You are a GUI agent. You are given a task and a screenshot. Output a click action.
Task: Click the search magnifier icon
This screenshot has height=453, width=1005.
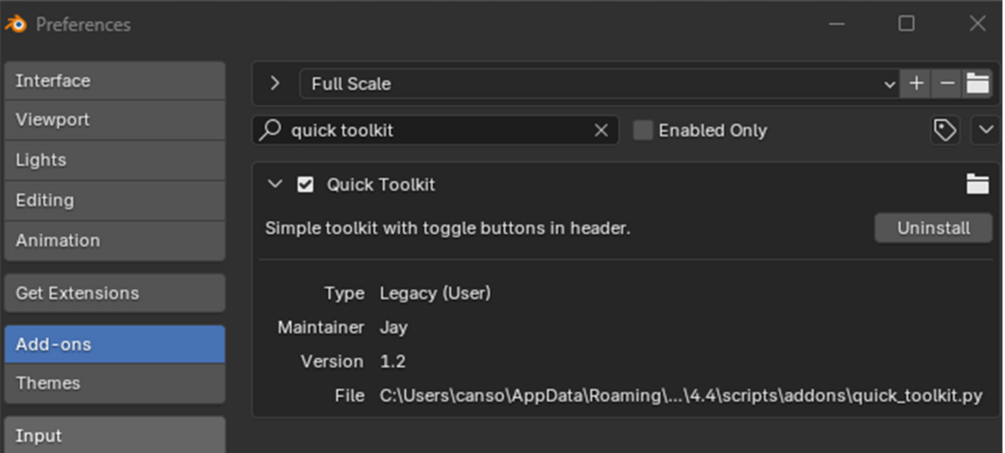click(270, 130)
